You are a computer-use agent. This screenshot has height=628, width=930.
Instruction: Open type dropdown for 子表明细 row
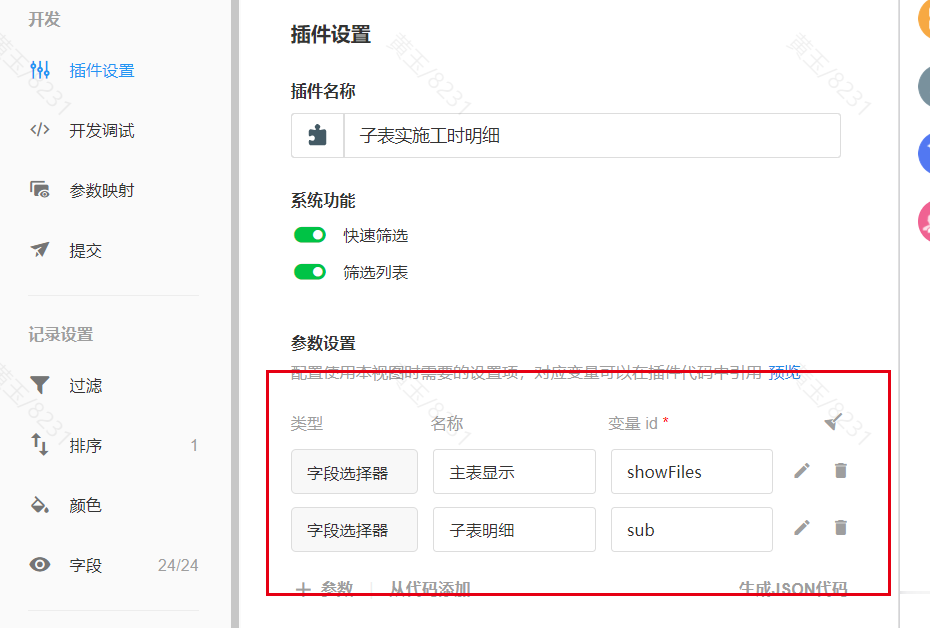tap(354, 529)
